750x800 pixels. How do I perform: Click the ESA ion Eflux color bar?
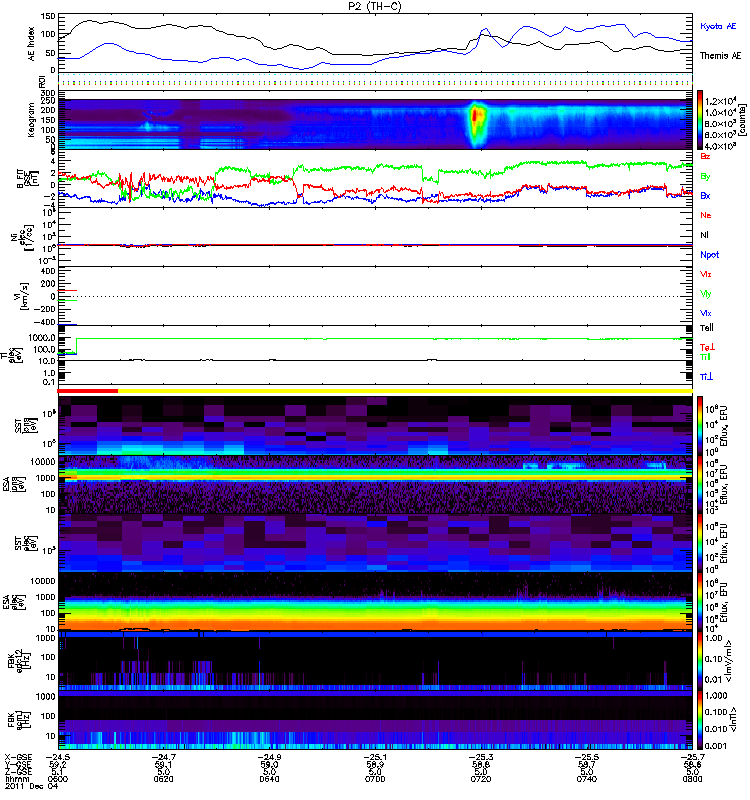coord(700,485)
